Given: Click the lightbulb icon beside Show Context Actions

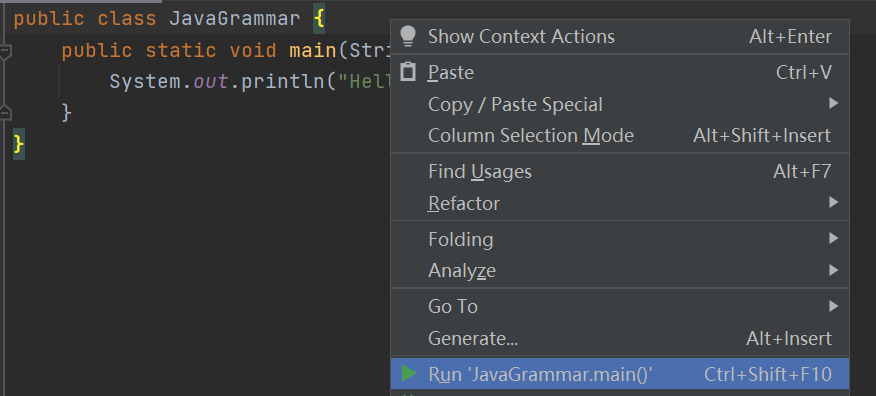Looking at the screenshot, I should click(x=408, y=36).
